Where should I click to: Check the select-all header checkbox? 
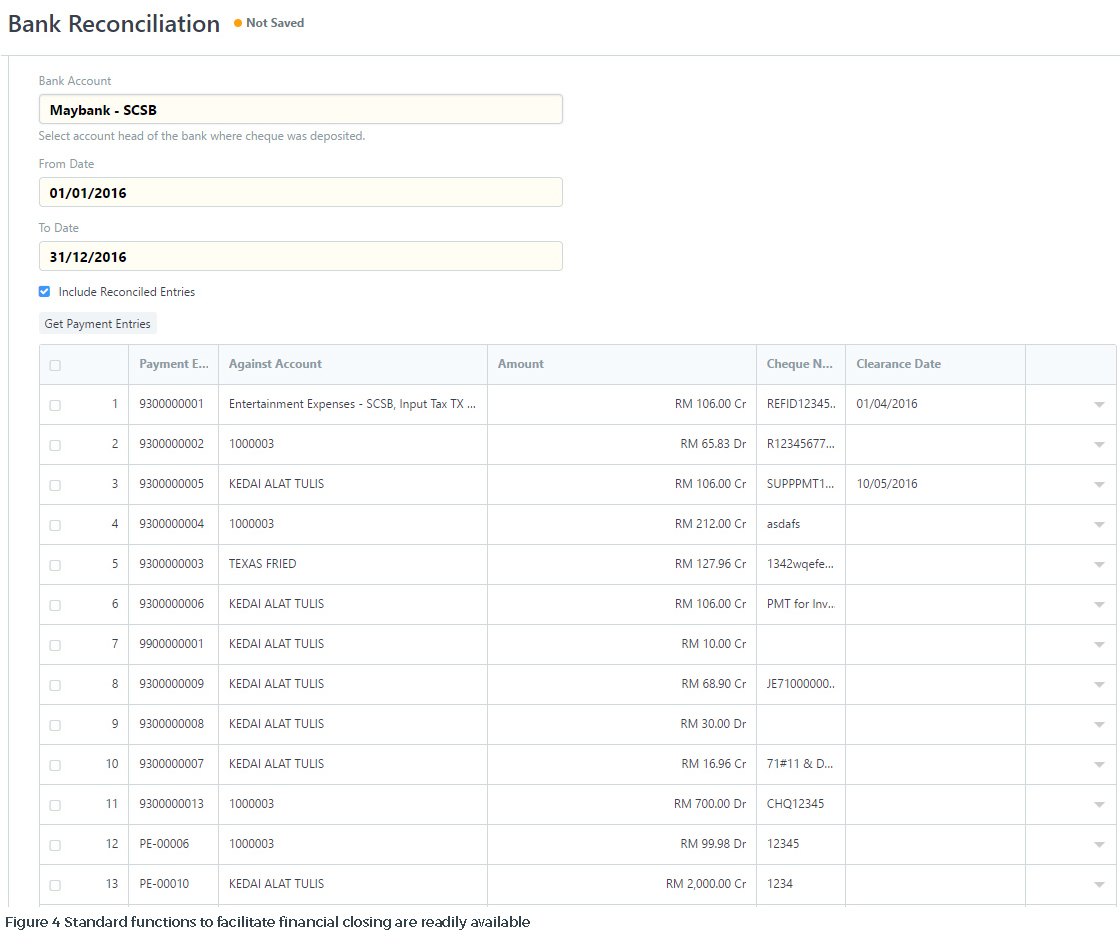click(x=55, y=365)
